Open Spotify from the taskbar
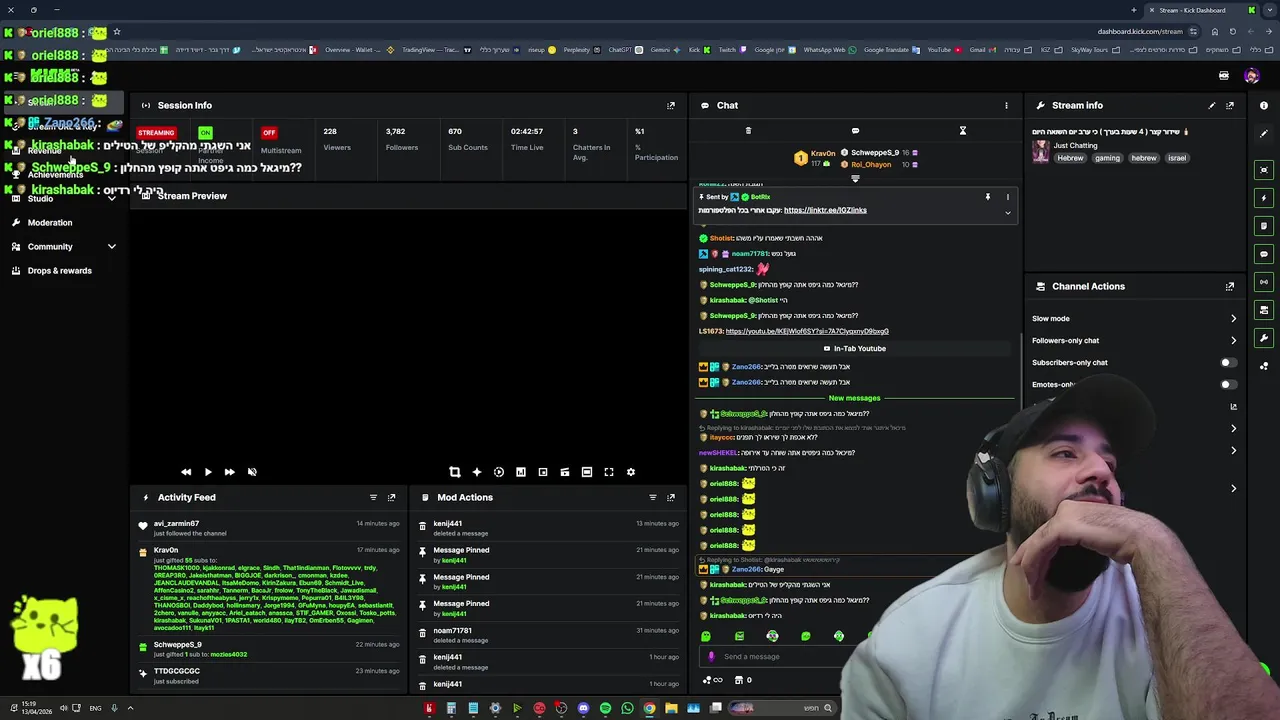Image resolution: width=1280 pixels, height=720 pixels. pos(605,708)
